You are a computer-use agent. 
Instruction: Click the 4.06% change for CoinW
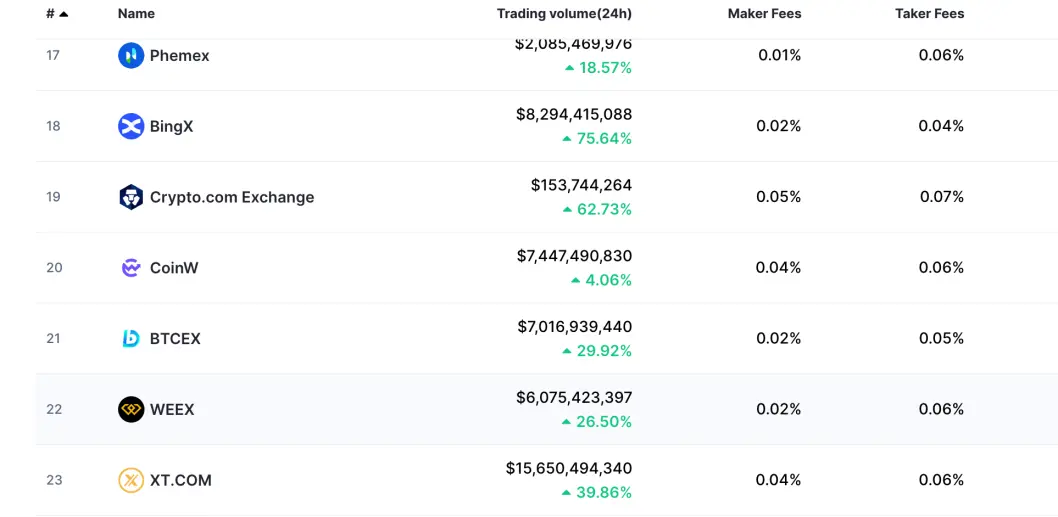(601, 280)
